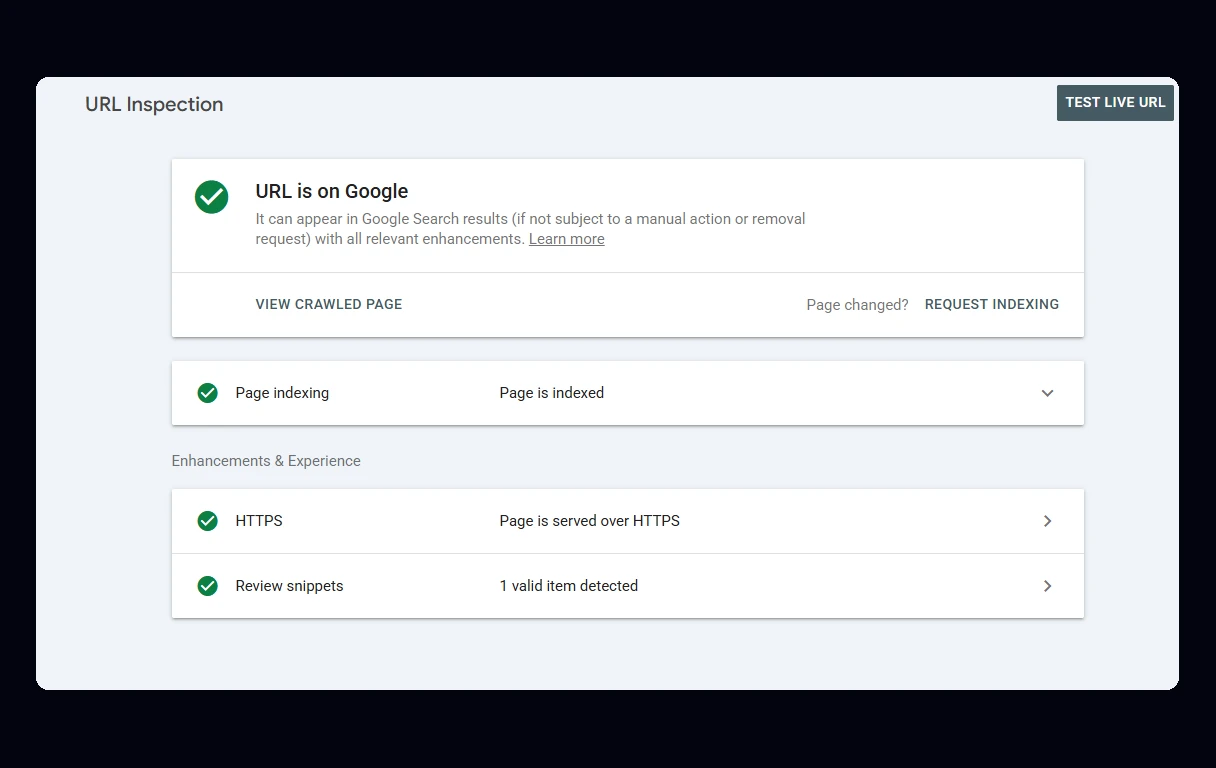Select 'Page is served over HTTPS' text
1216x768 pixels.
(590, 521)
